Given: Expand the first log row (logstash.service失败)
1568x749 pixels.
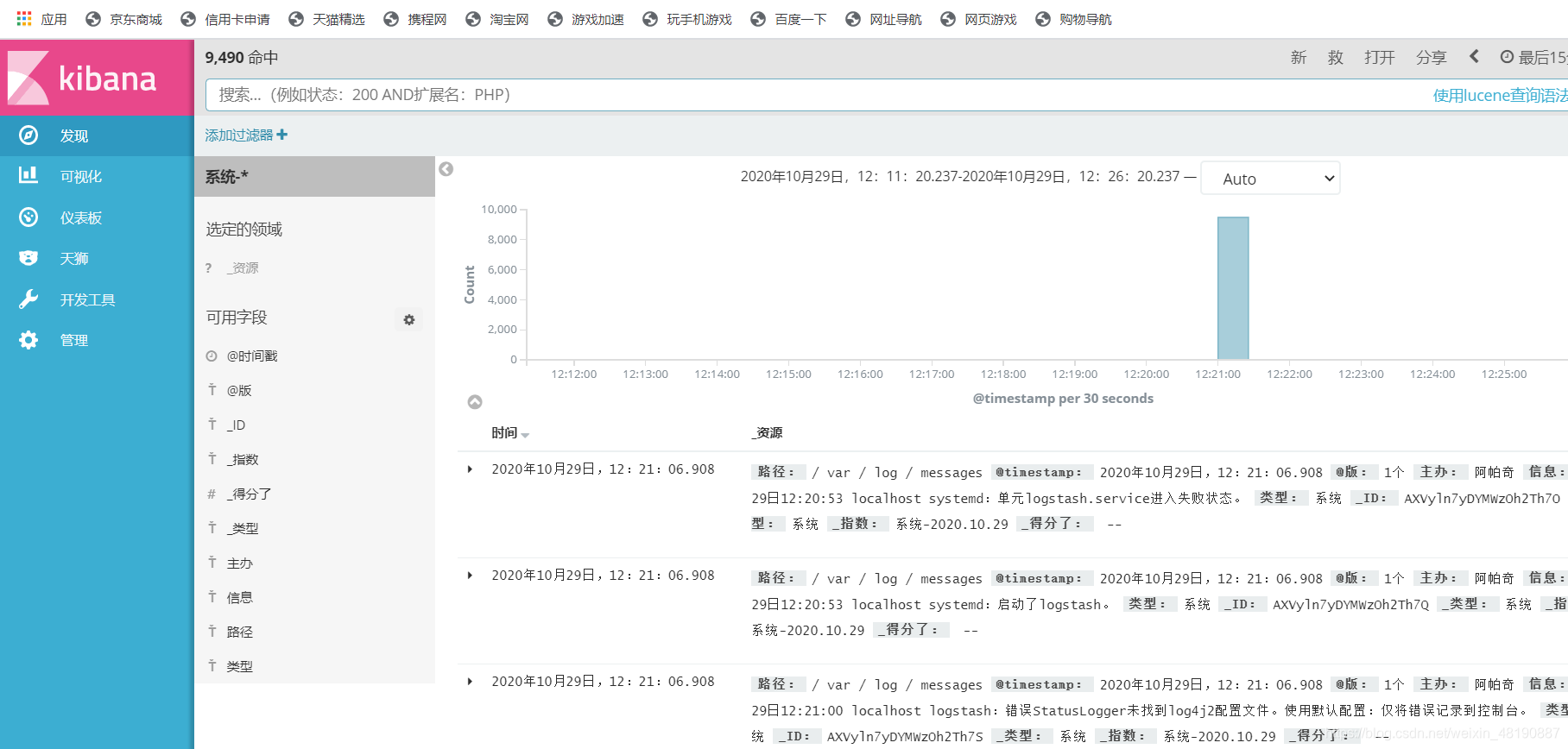Looking at the screenshot, I should click(x=470, y=469).
